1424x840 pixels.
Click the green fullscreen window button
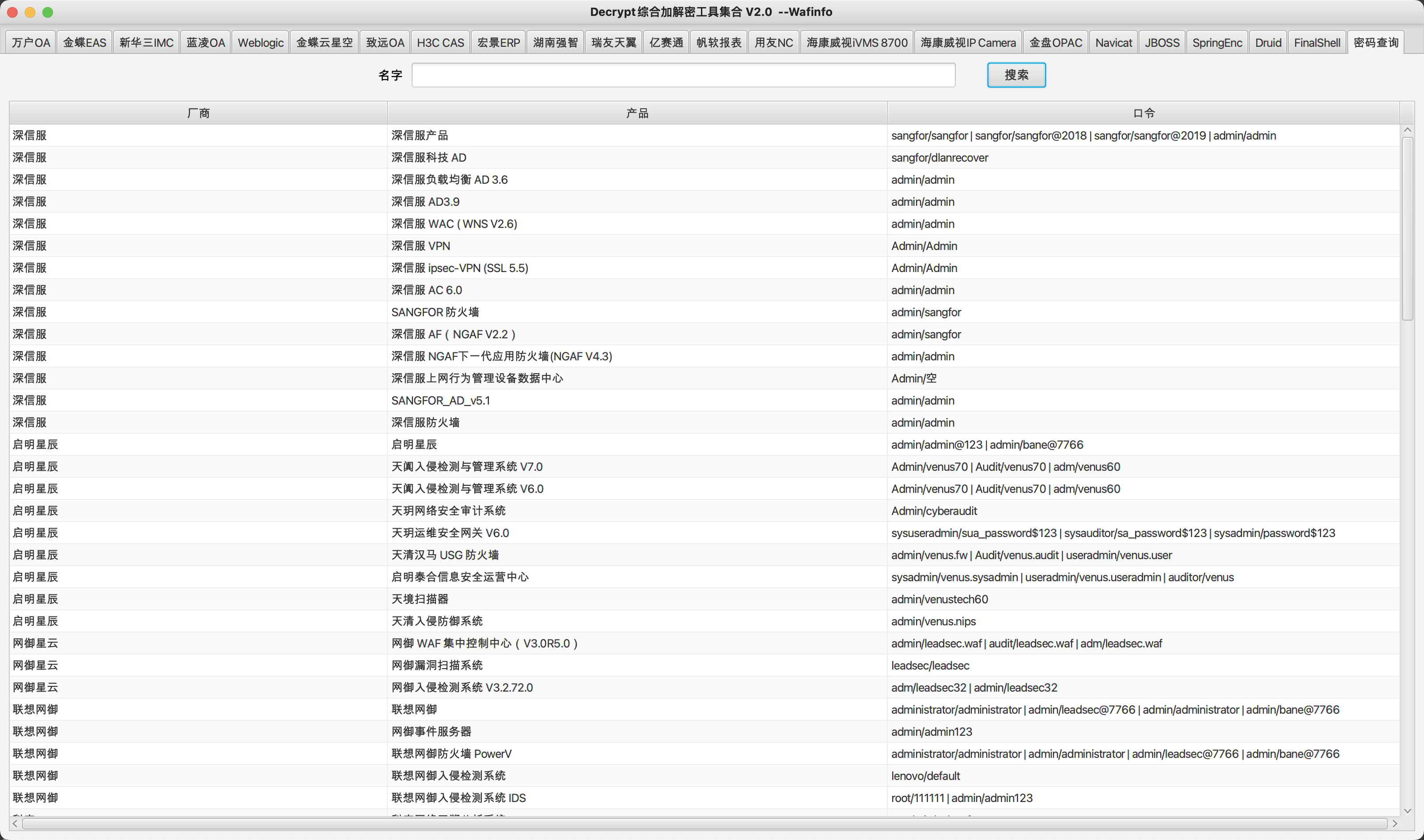pos(48,12)
